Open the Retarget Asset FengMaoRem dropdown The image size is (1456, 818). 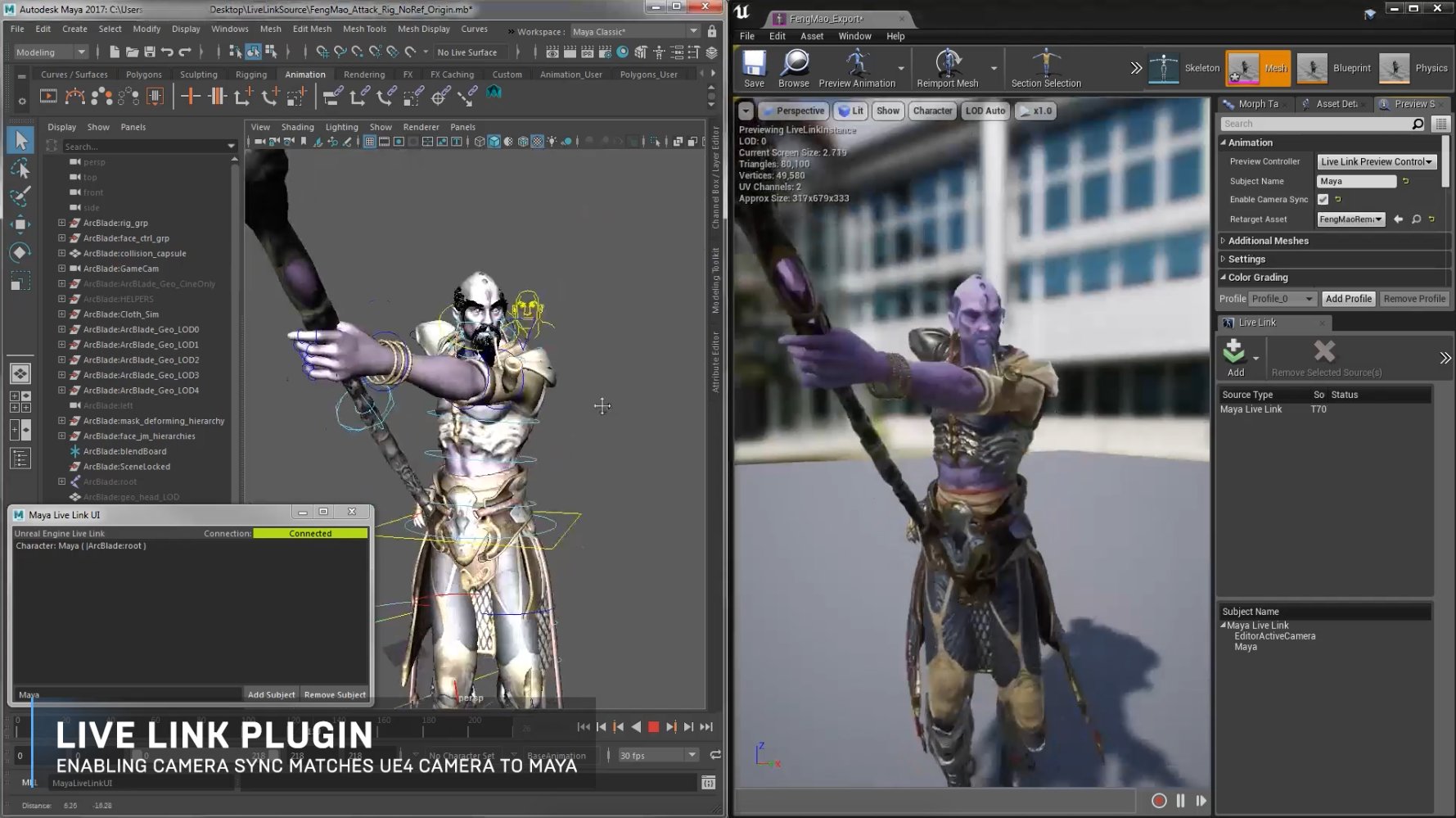pos(1351,219)
